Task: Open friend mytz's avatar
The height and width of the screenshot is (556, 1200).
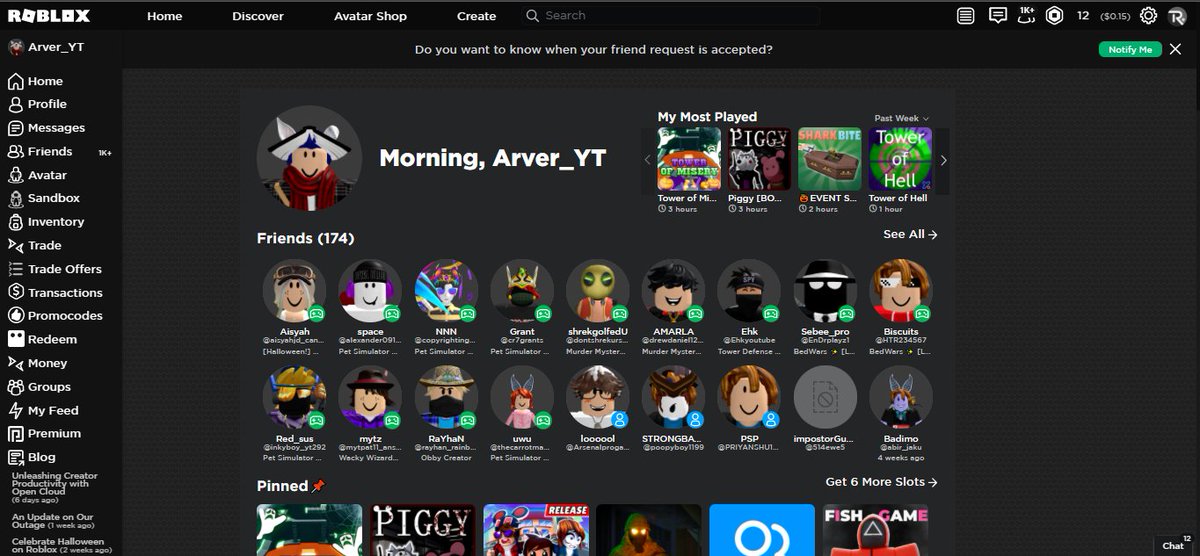Action: pos(370,398)
